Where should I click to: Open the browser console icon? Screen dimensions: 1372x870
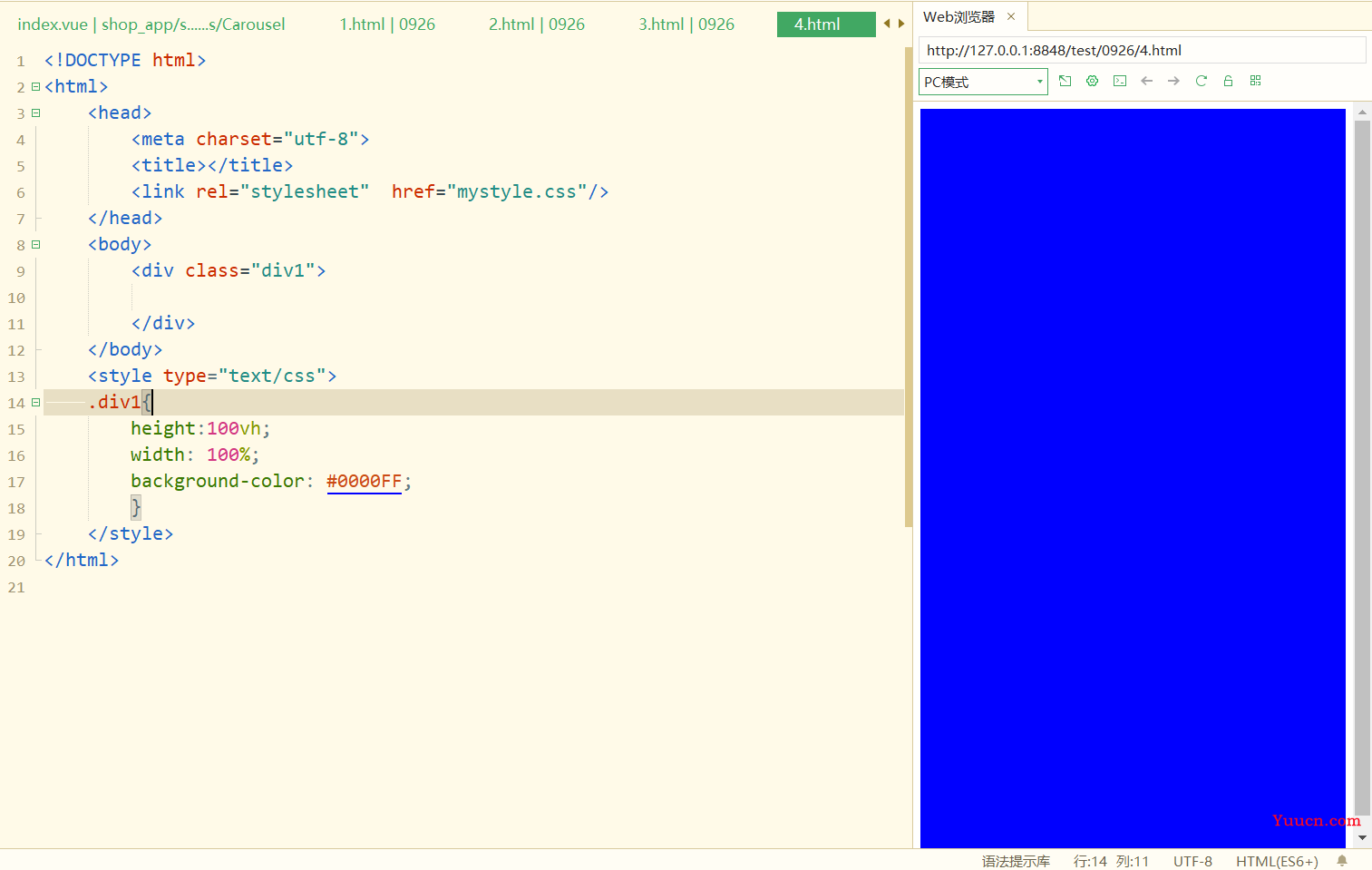(1120, 81)
